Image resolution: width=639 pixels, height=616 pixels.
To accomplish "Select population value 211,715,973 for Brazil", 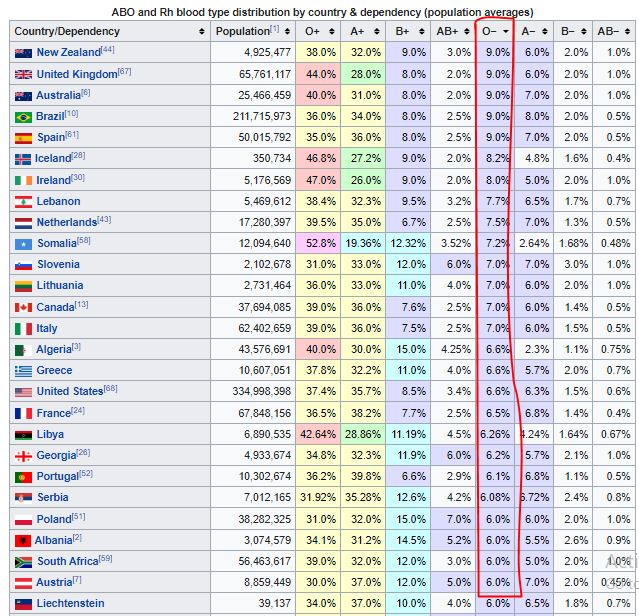I will click(262, 117).
